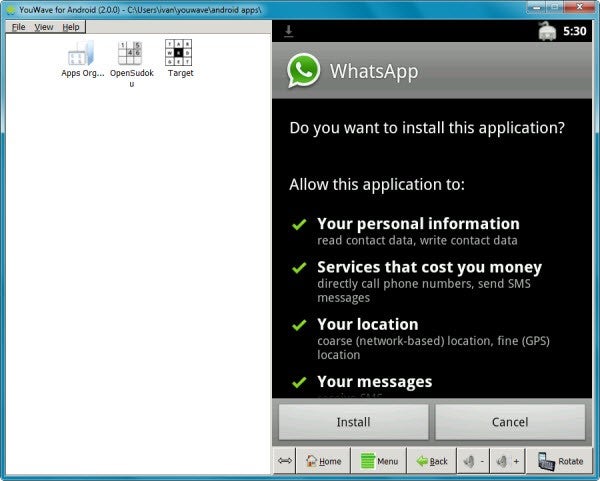Tap the download arrow in status bar
The image size is (600, 481).
tap(289, 31)
